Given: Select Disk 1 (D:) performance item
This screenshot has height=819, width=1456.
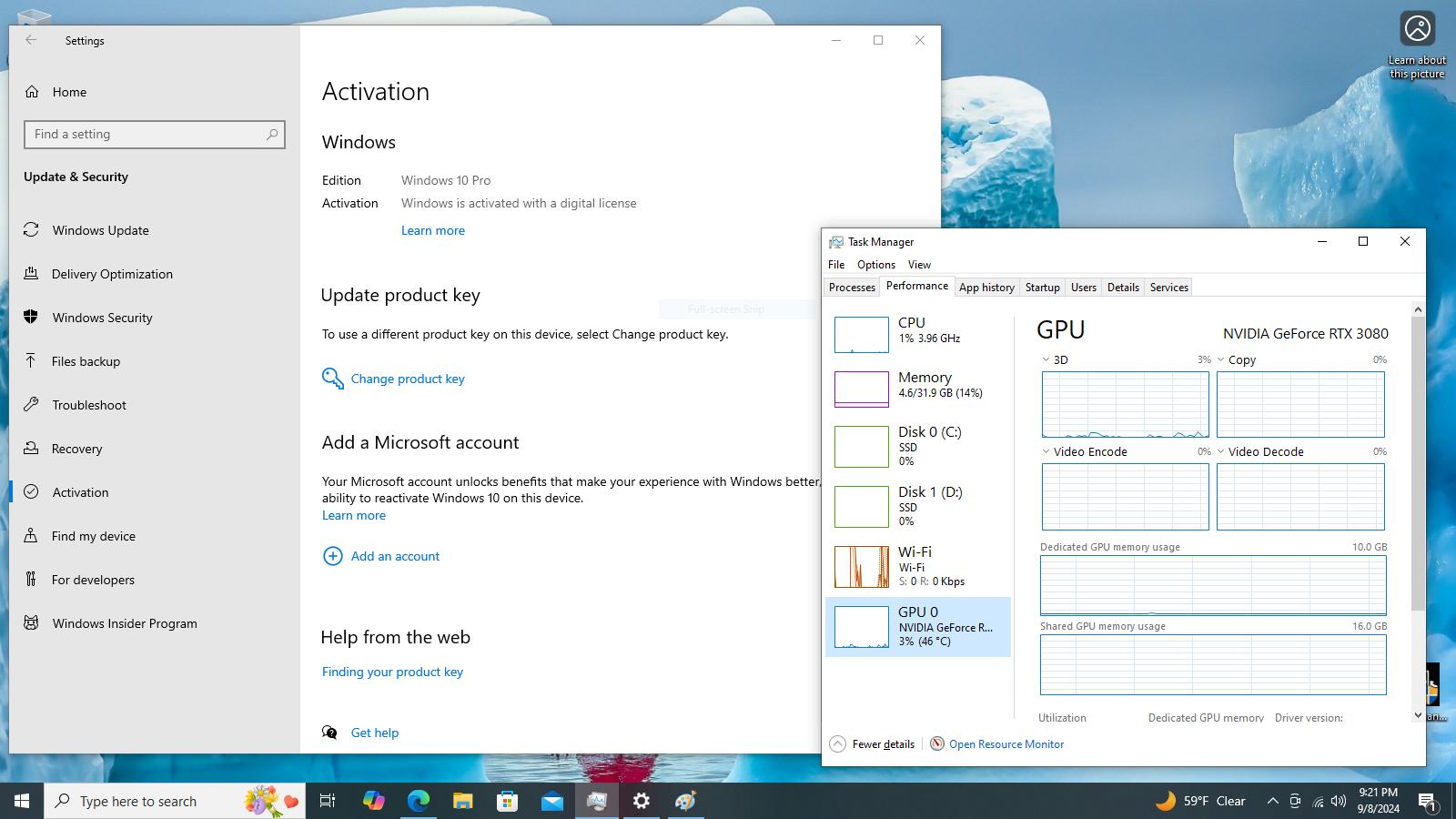Looking at the screenshot, I should pyautogui.click(x=918, y=507).
